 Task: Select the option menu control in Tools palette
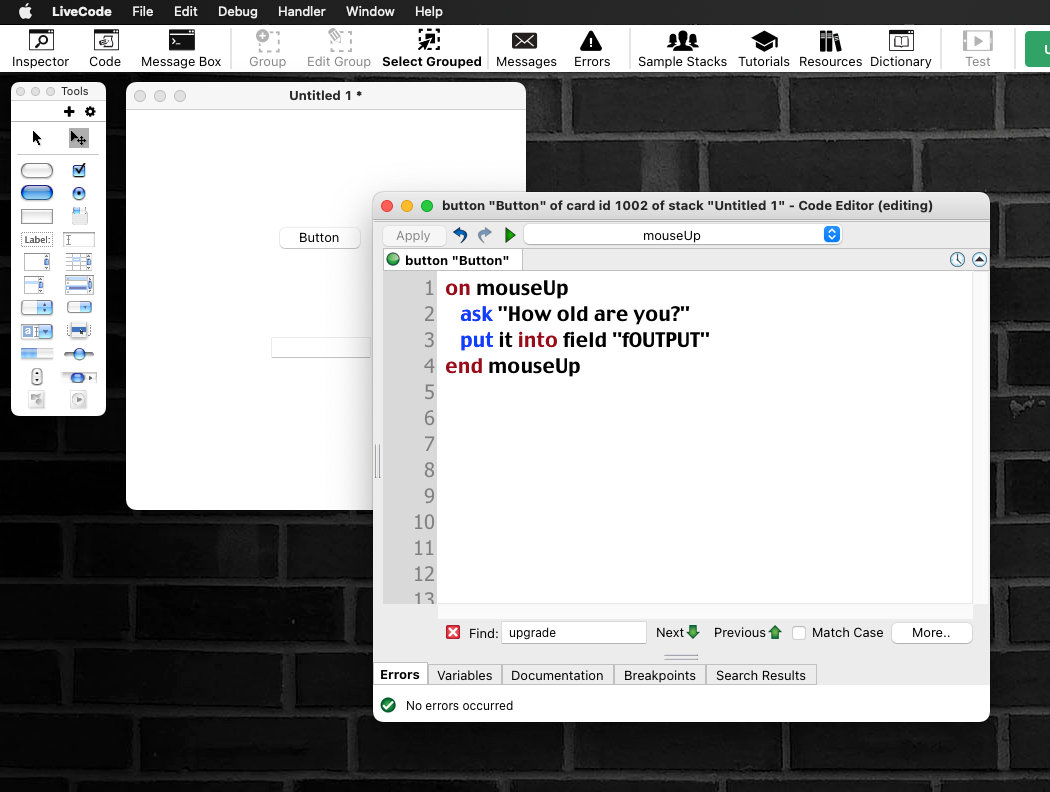[37, 307]
